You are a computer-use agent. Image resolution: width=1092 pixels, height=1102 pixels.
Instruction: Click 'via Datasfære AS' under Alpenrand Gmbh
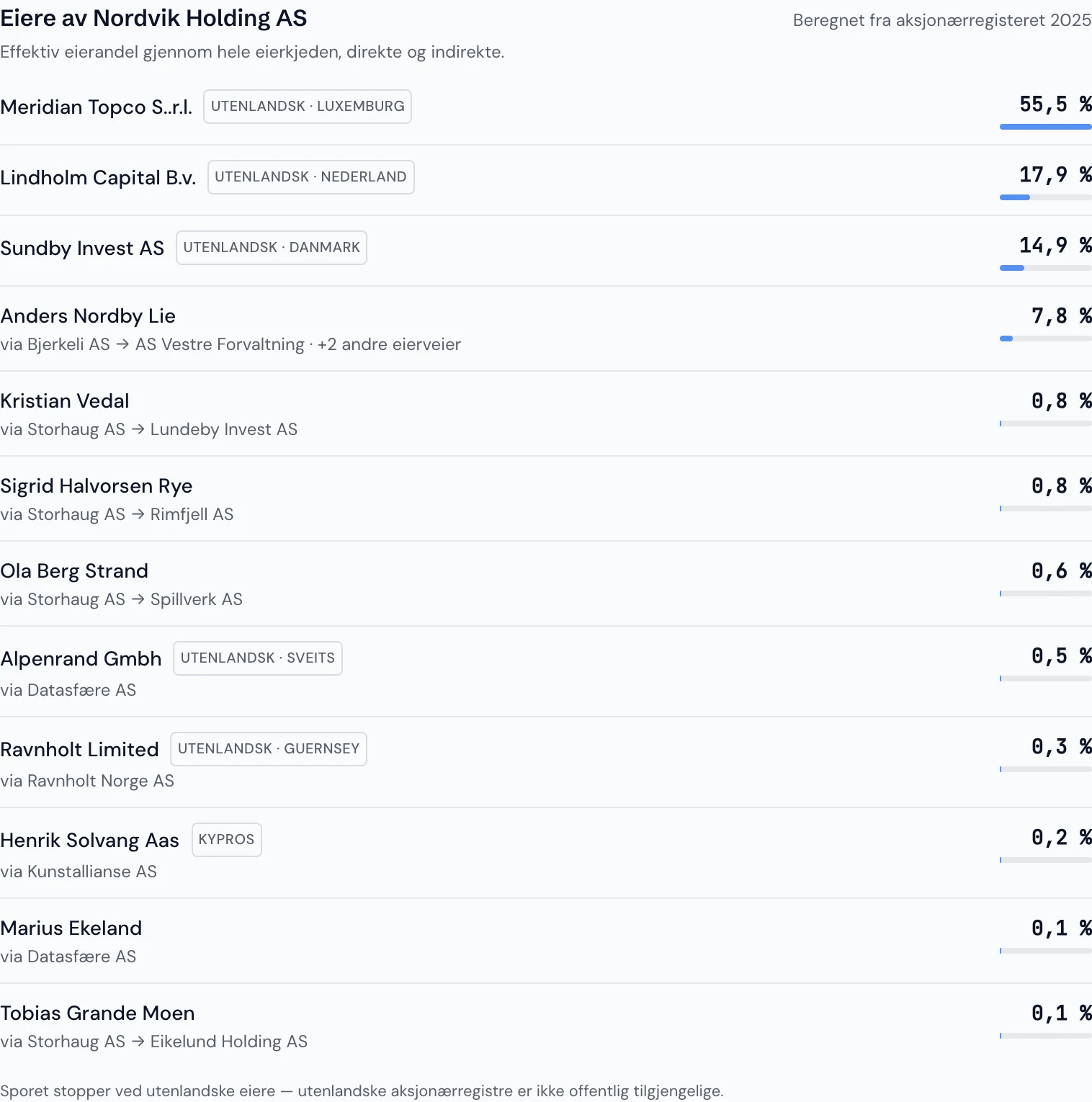click(x=68, y=690)
